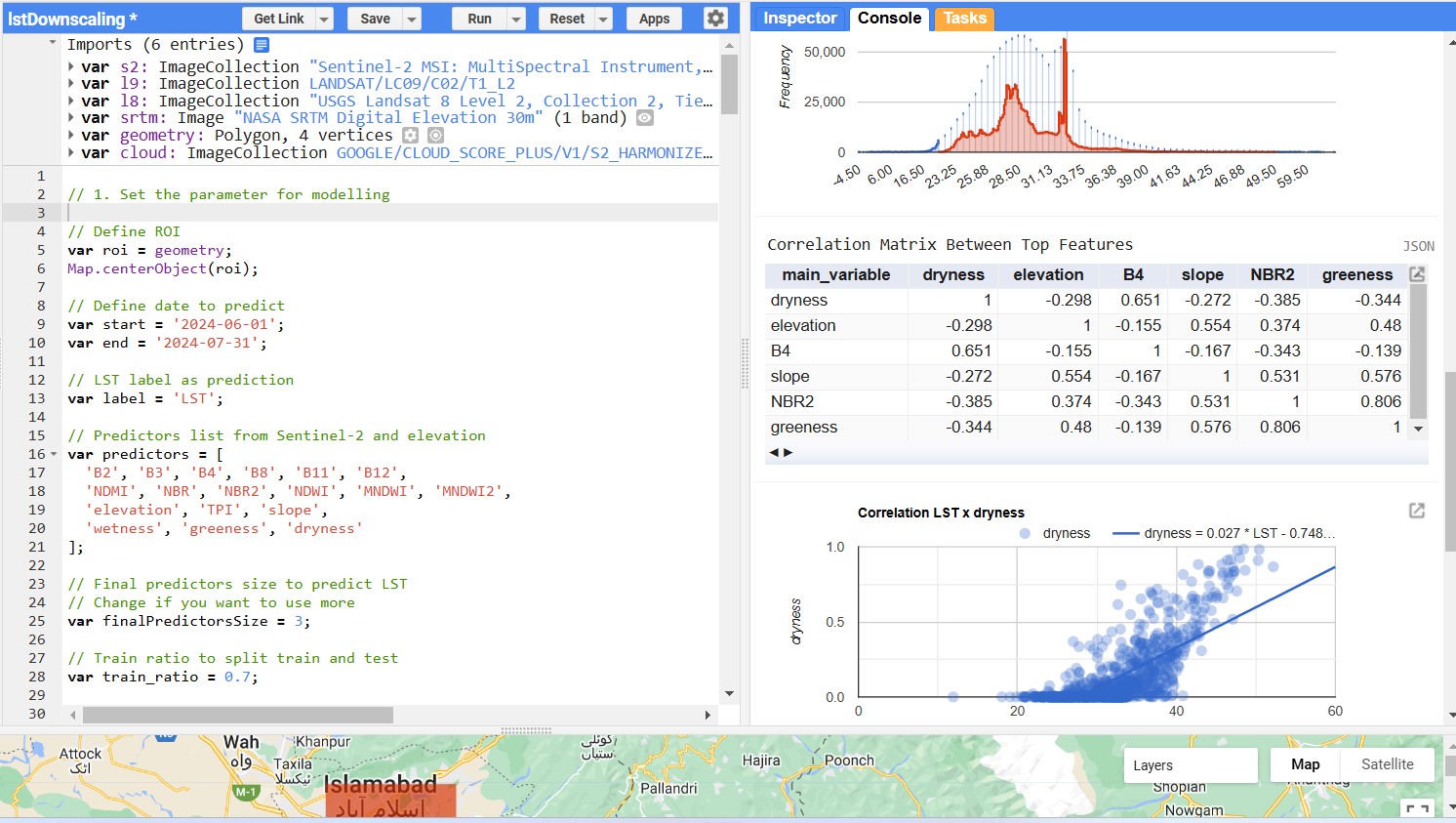Open the map Layers panel

coord(1190,765)
